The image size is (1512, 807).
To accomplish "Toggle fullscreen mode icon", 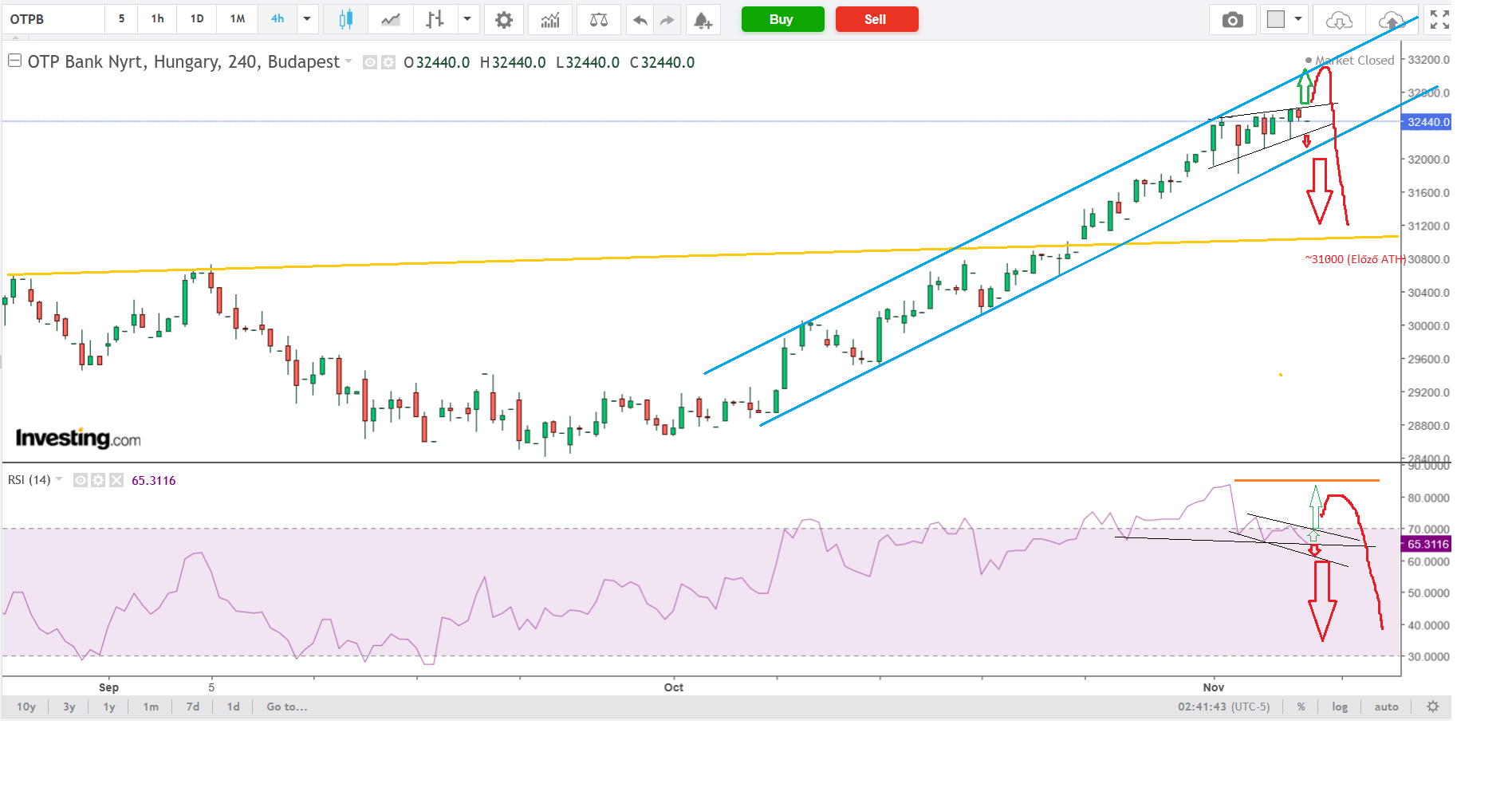I will (x=1439, y=20).
